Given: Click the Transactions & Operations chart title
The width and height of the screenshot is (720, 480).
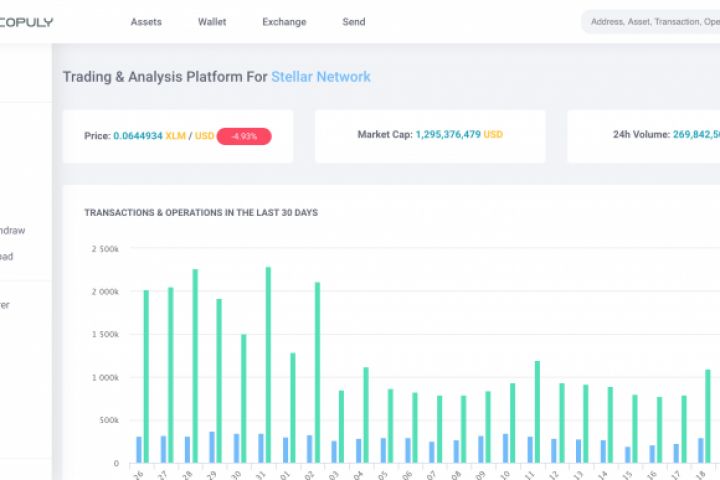Looking at the screenshot, I should point(201,213).
